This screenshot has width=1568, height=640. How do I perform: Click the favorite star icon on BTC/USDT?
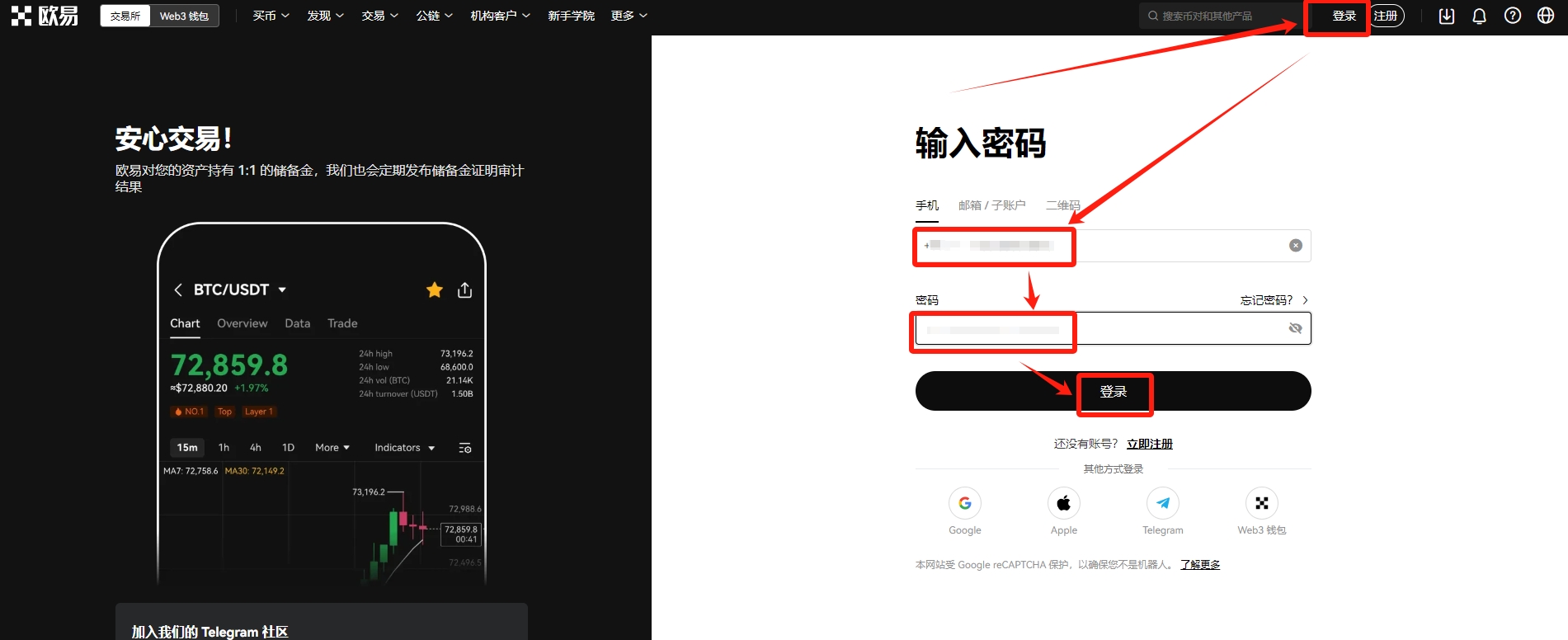tap(435, 289)
